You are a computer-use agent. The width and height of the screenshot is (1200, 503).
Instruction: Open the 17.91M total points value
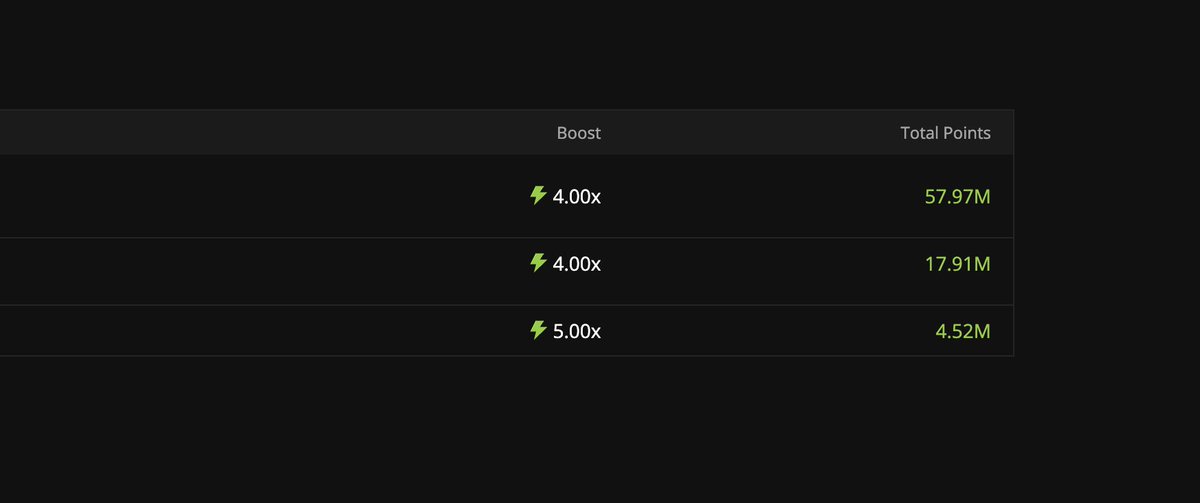tap(957, 264)
